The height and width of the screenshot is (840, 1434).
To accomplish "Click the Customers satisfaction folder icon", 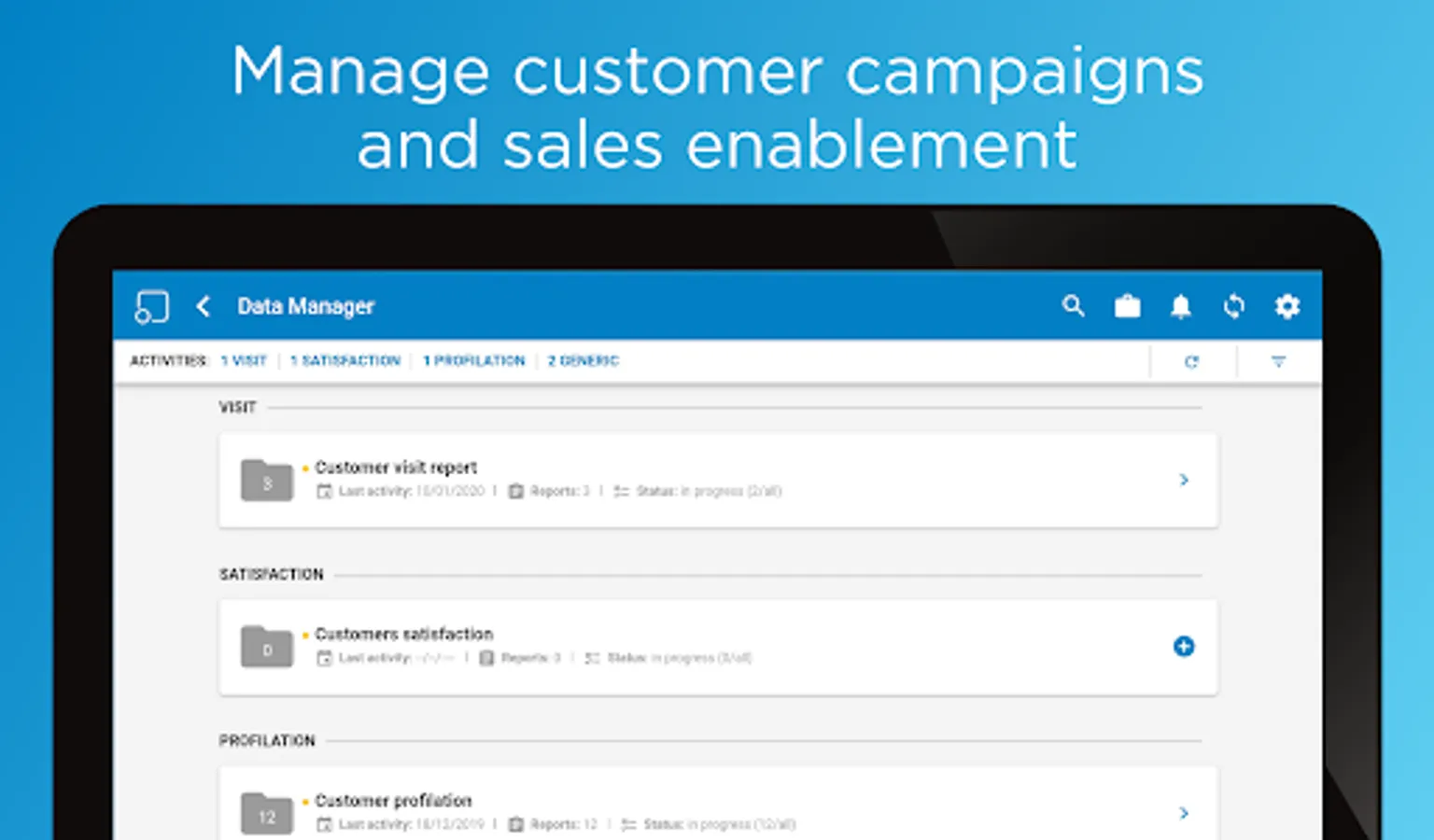I will (267, 647).
